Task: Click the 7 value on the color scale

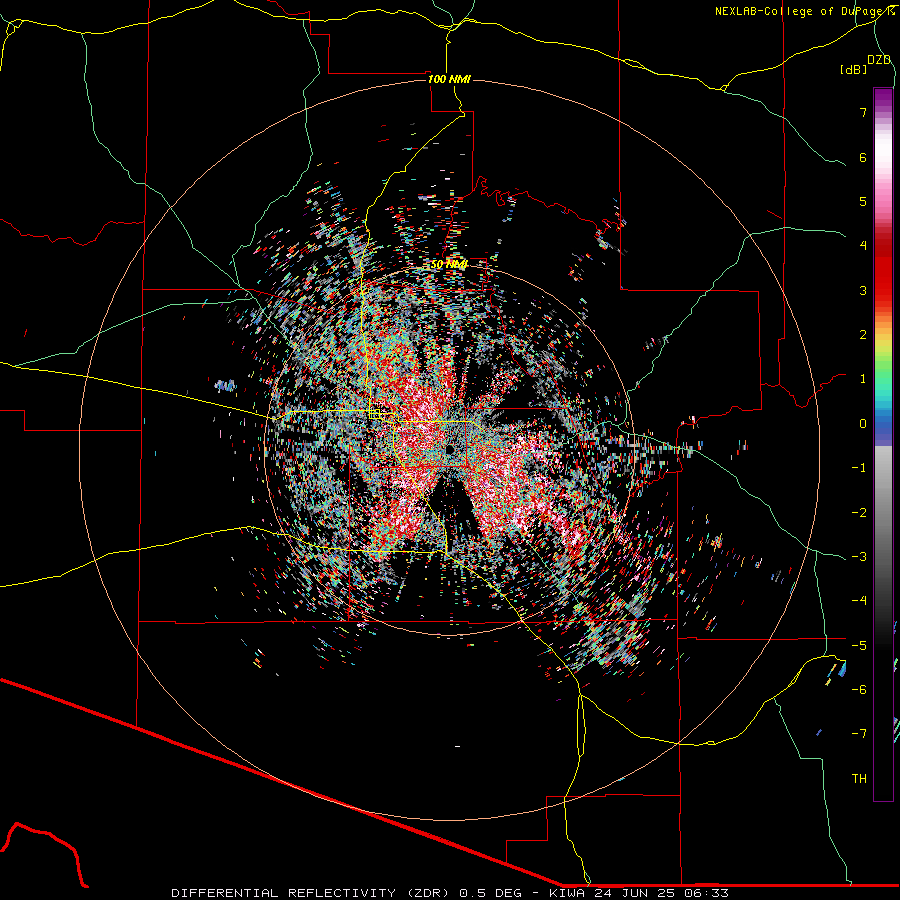Action: tap(863, 112)
